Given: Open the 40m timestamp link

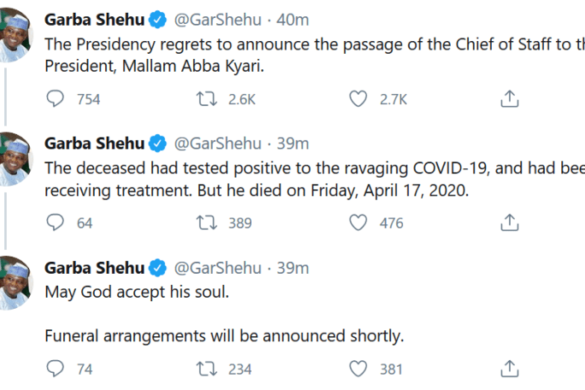Looking at the screenshot, I should click(293, 19).
